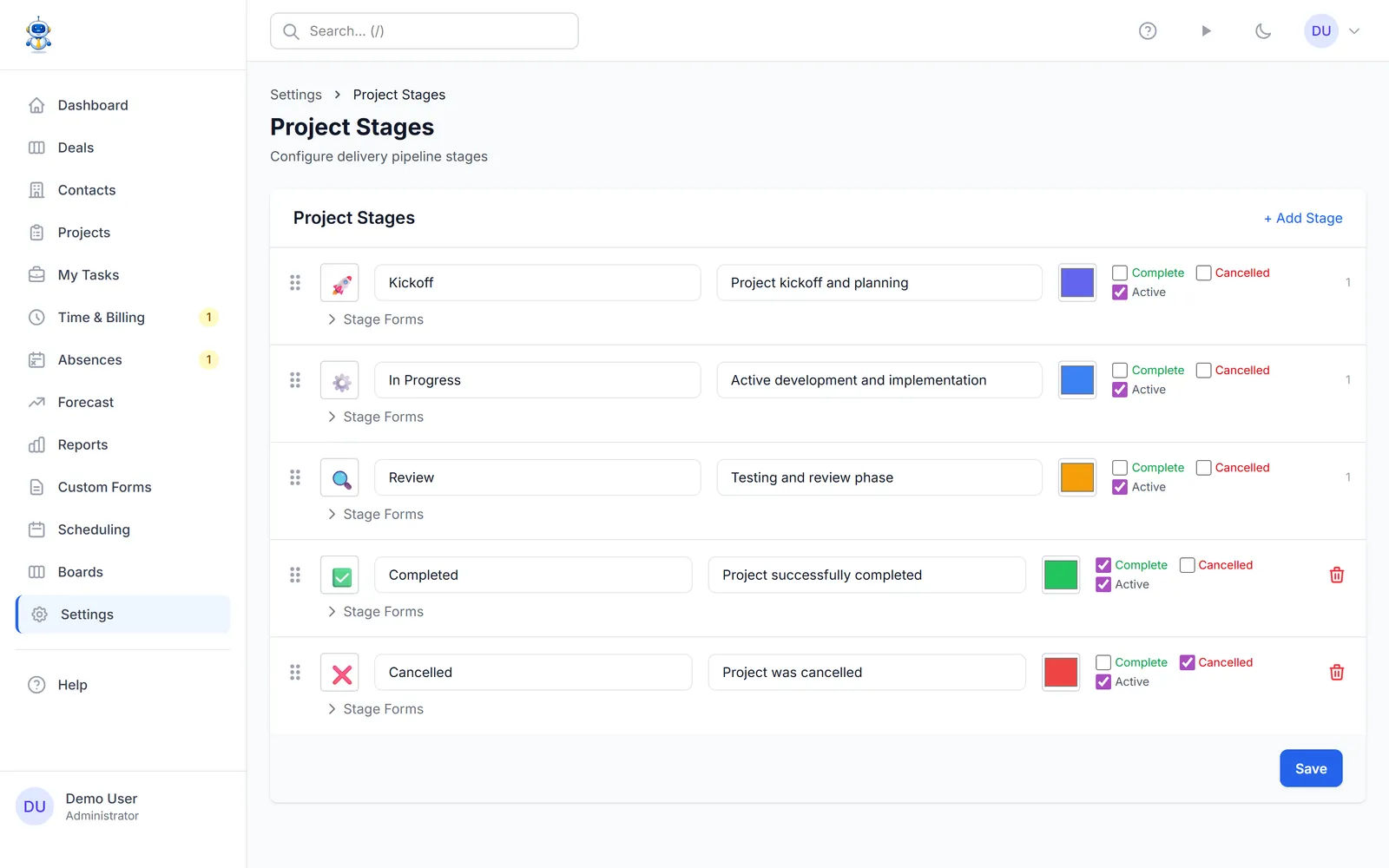
Task: Grab the Completed row drag handle
Action: click(295, 575)
